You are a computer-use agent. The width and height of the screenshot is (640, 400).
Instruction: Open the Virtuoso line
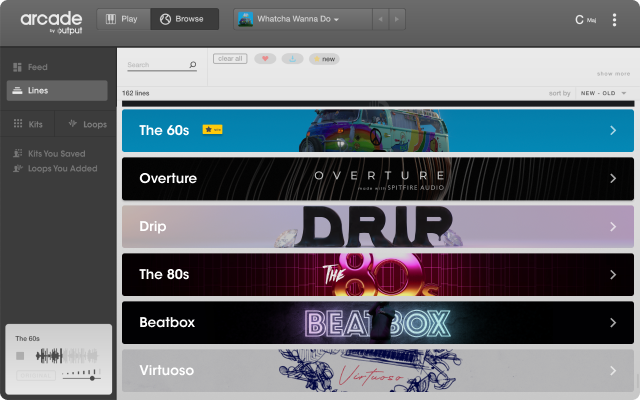coord(378,371)
